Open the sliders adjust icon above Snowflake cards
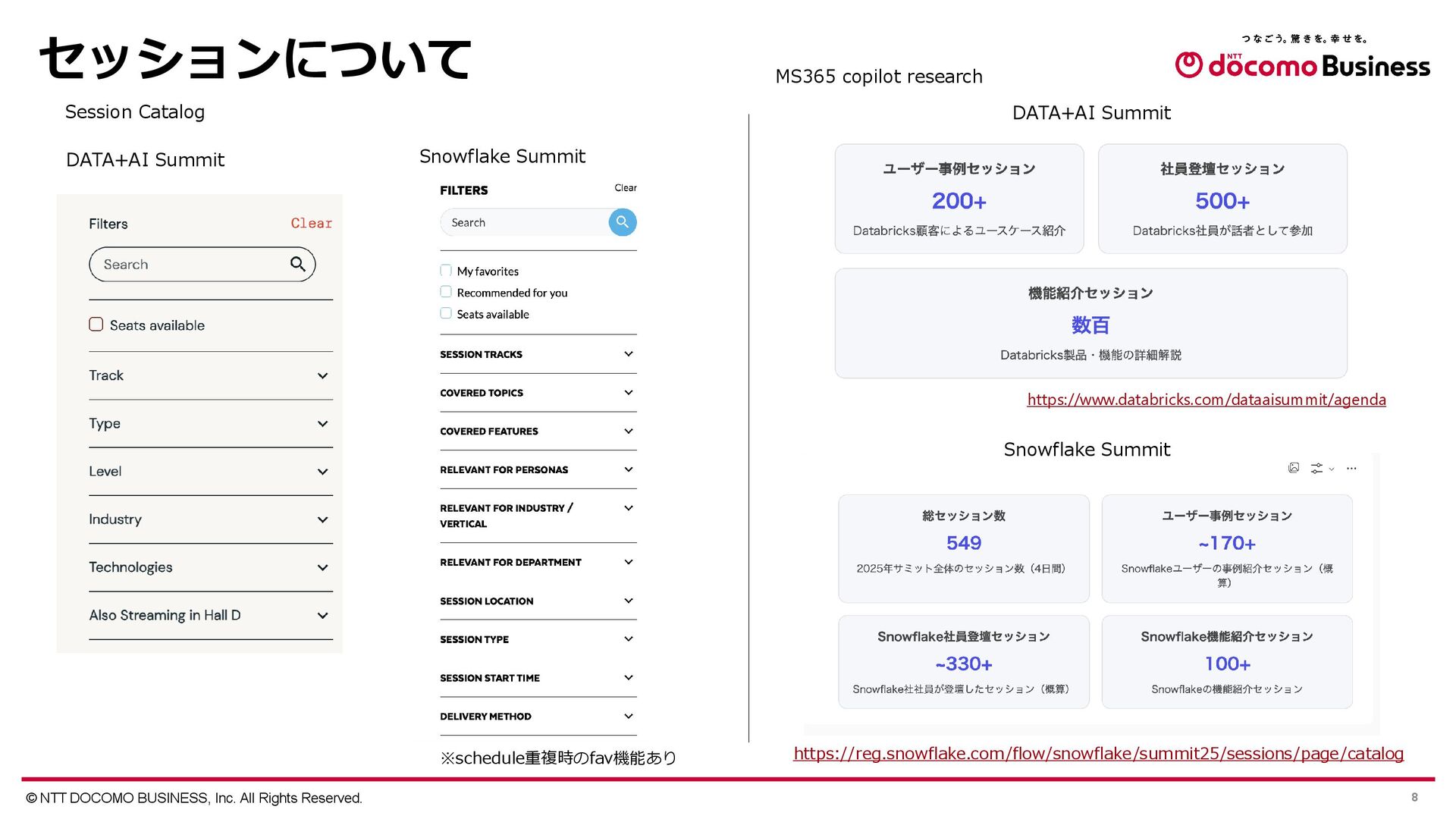 (x=1317, y=468)
